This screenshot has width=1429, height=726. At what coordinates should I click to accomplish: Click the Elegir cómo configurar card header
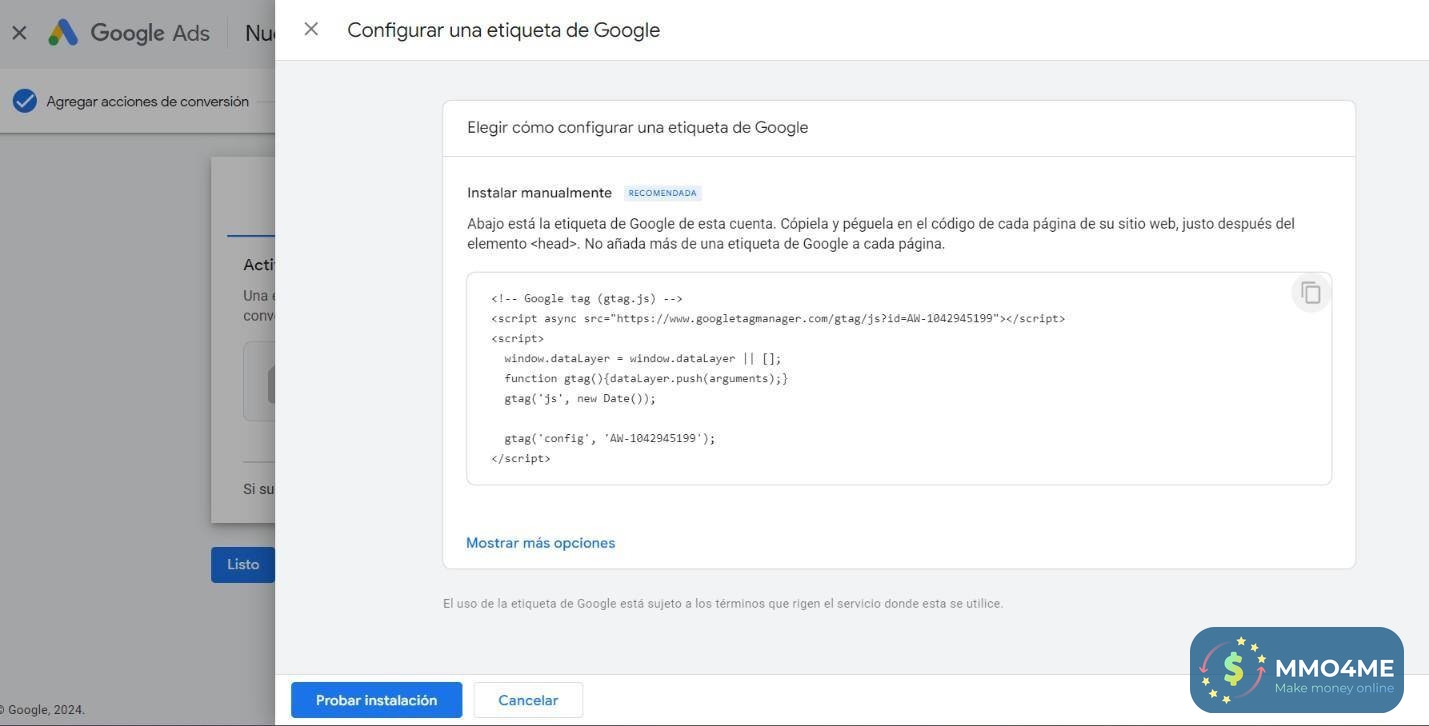(637, 128)
